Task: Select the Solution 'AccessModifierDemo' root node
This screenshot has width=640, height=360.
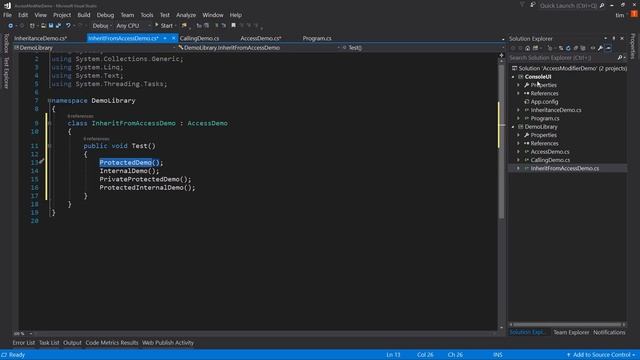Action: click(x=569, y=69)
